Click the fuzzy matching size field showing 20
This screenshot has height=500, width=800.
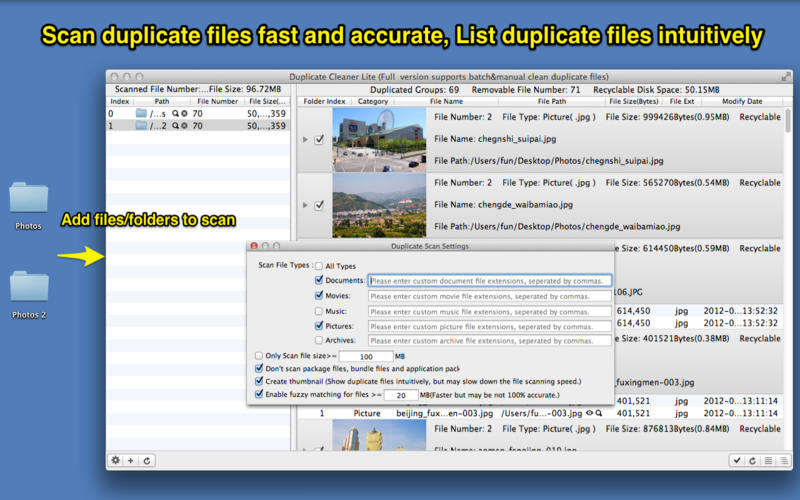pyautogui.click(x=401, y=395)
